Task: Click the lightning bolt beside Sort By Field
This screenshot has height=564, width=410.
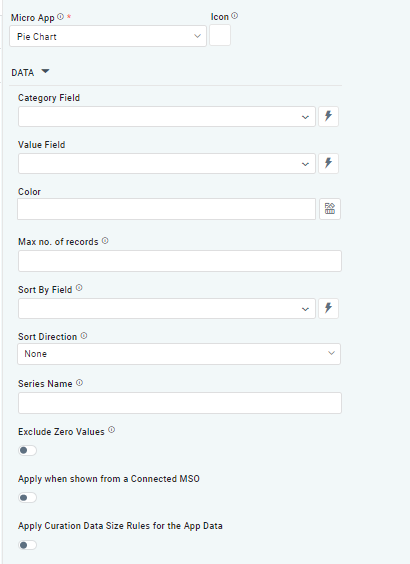Action: [x=328, y=308]
